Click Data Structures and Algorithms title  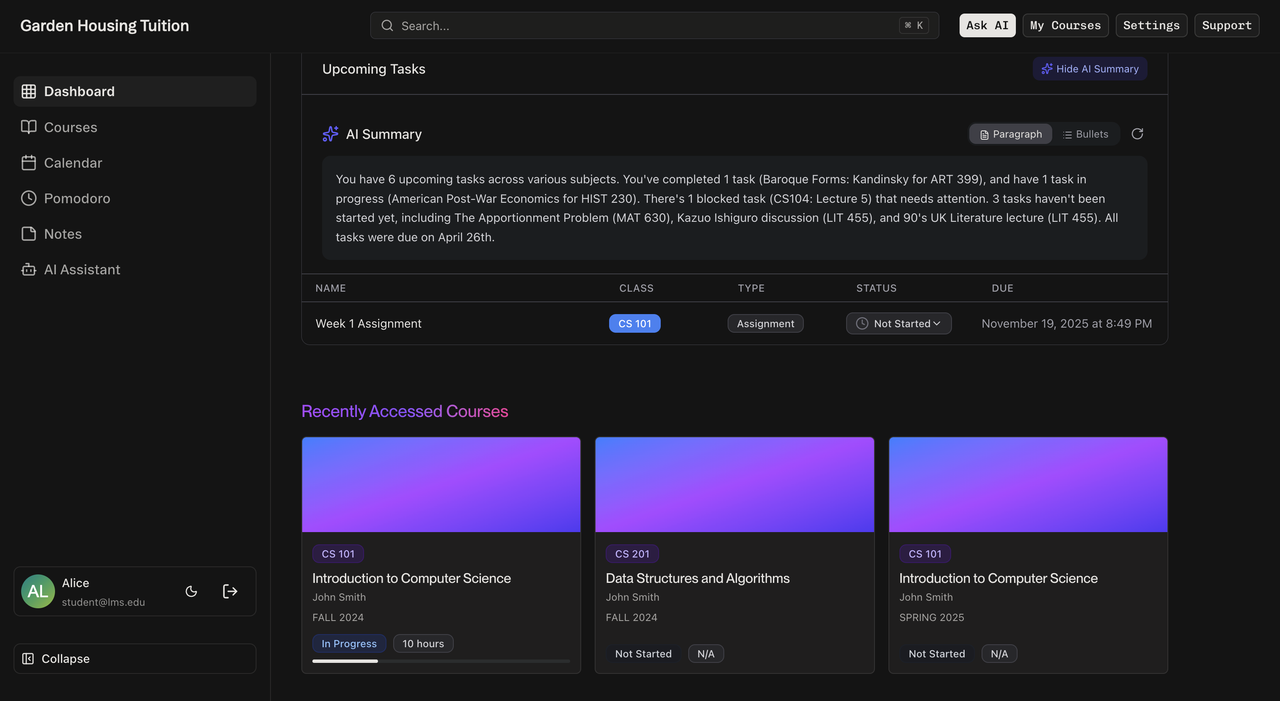[x=698, y=578]
